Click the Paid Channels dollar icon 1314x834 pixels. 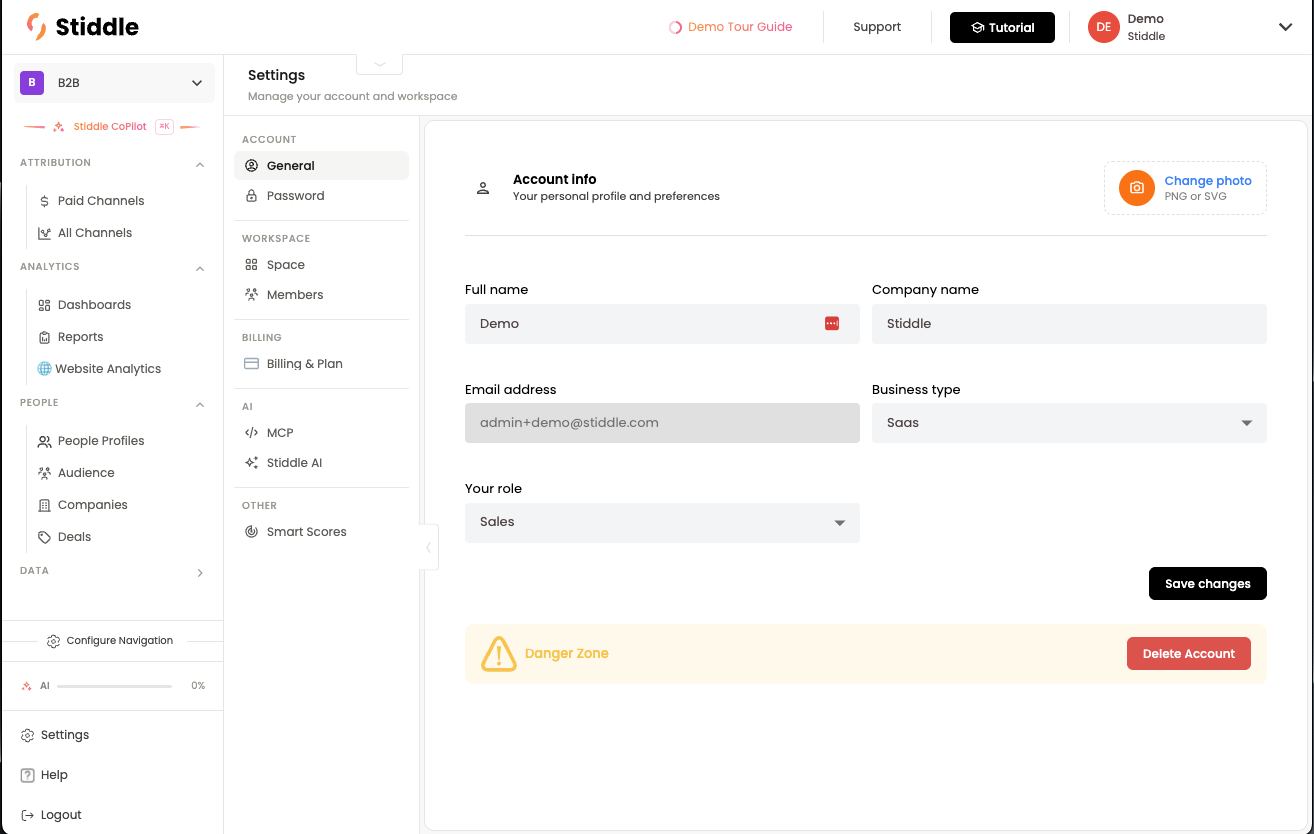[x=44, y=201]
